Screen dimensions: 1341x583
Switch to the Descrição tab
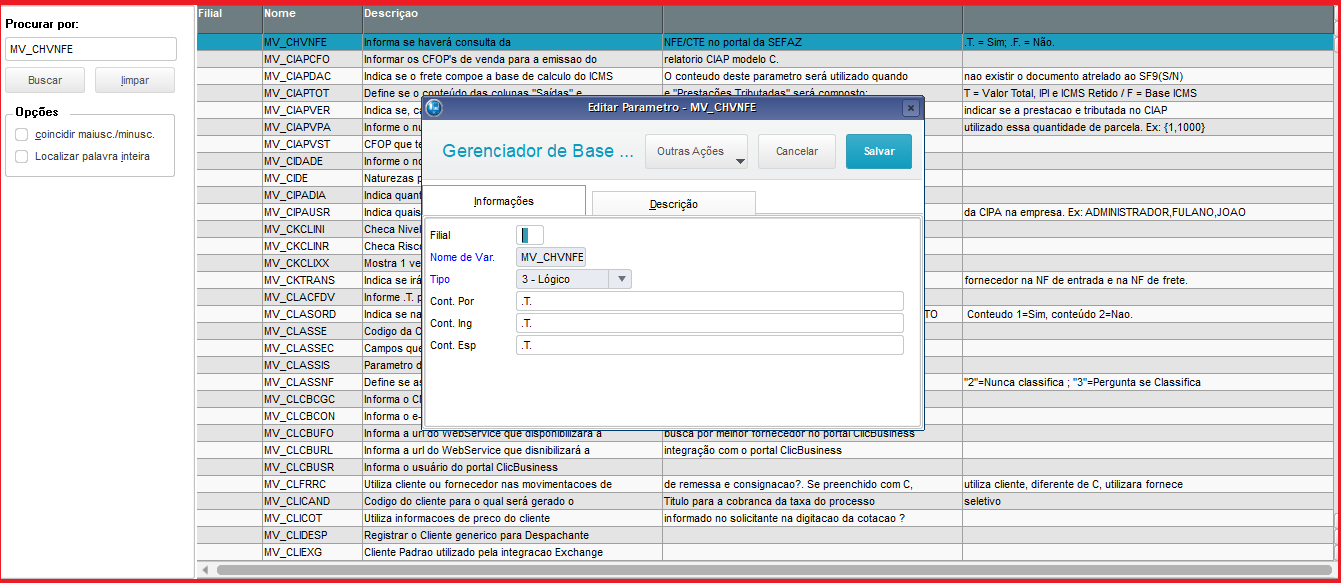(674, 204)
